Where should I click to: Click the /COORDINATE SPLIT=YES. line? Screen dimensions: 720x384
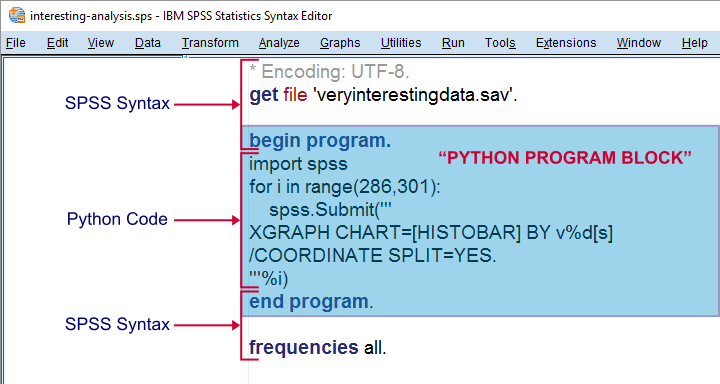click(372, 255)
